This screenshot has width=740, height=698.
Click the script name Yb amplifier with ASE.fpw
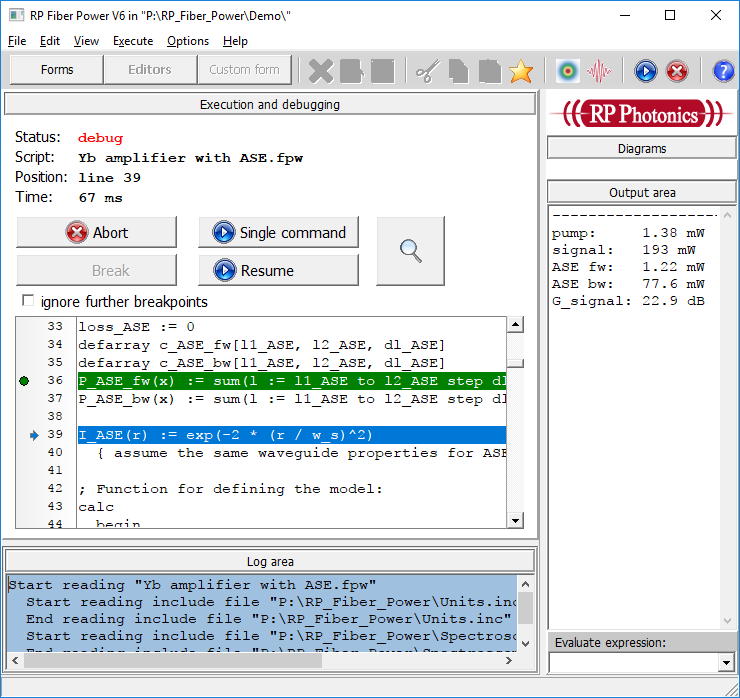pyautogui.click(x=190, y=158)
